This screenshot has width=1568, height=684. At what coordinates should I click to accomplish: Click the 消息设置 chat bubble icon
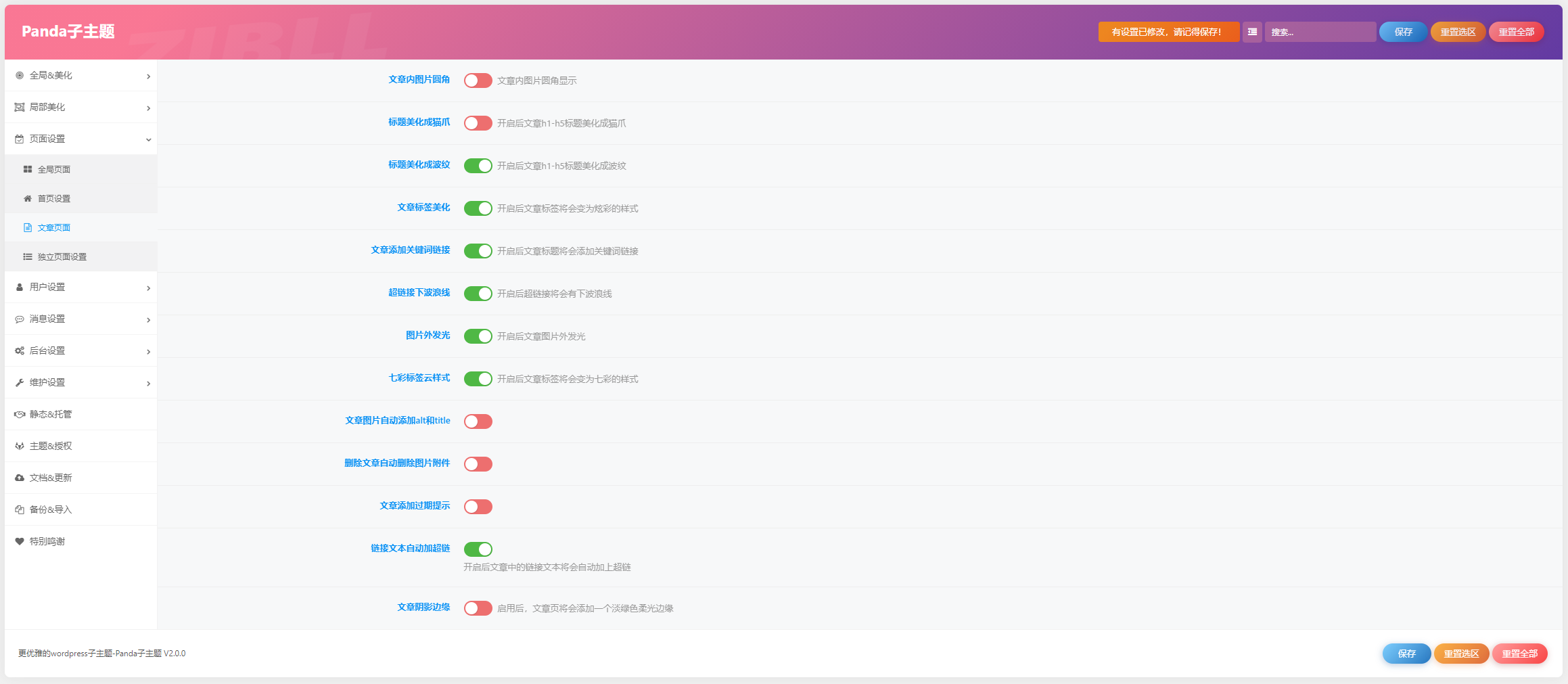coord(20,319)
